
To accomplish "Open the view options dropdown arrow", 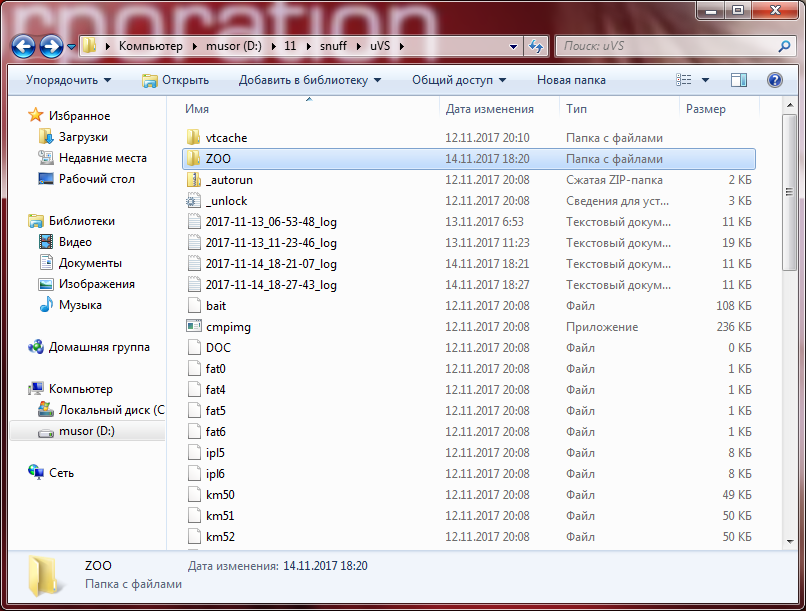I will 705,80.
